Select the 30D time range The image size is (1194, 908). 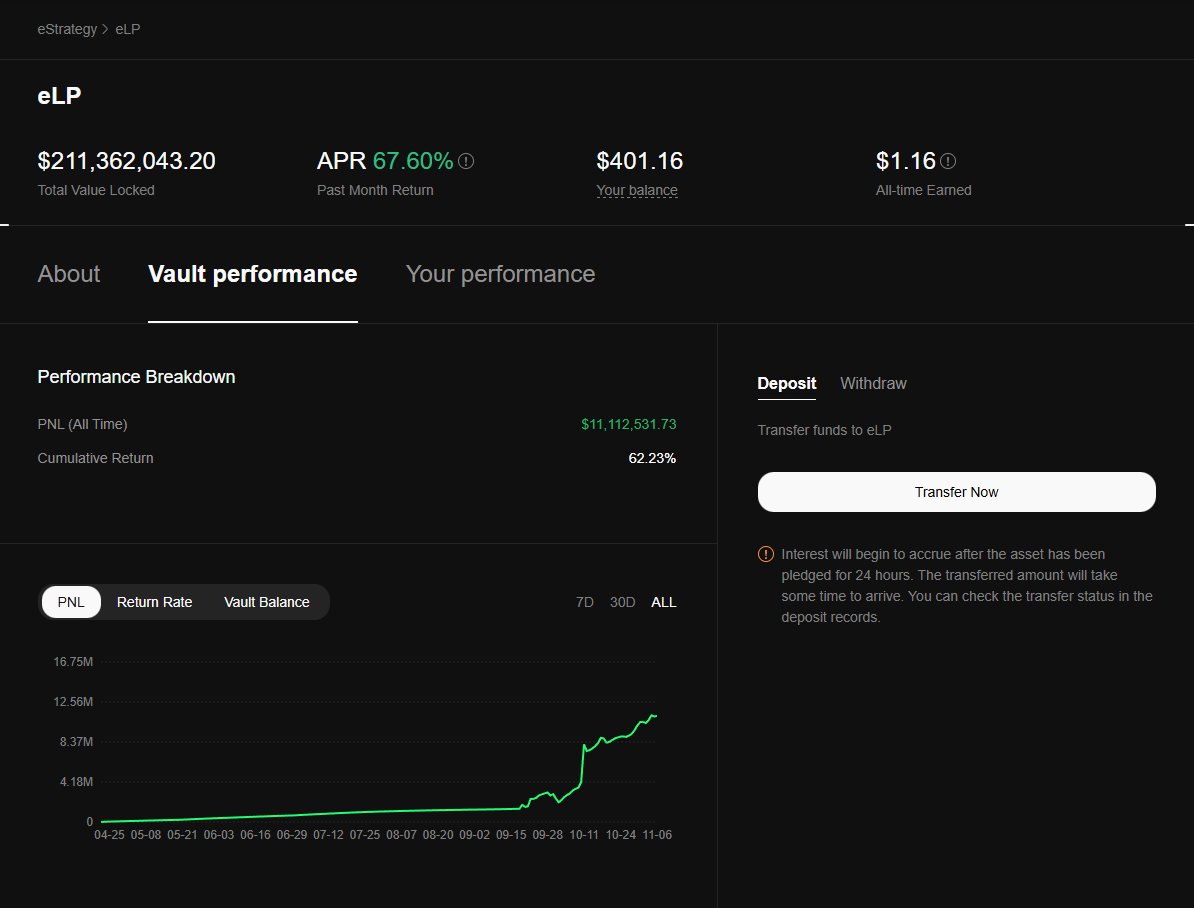coord(621,602)
